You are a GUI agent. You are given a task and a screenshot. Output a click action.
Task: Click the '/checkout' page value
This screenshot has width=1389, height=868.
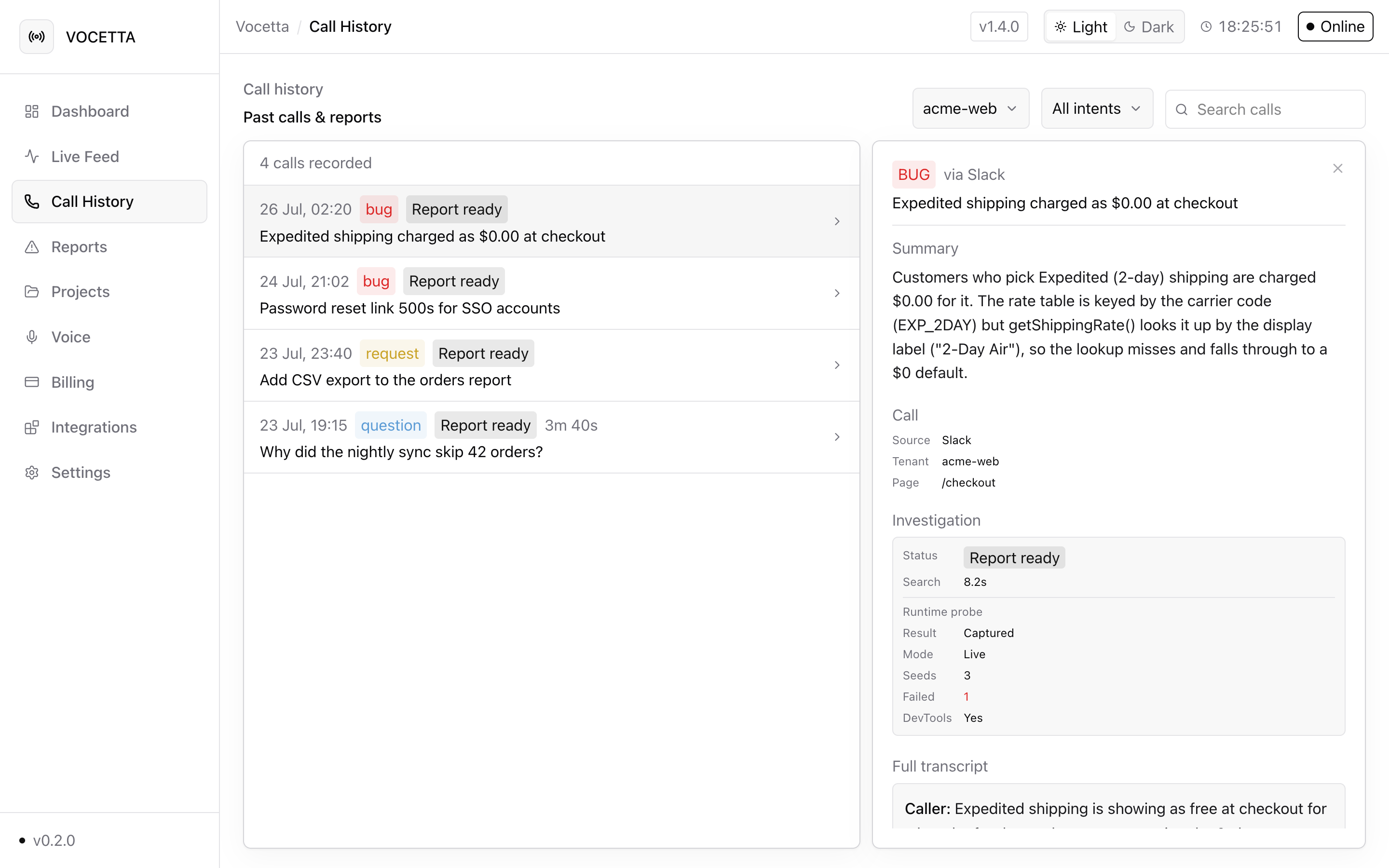(x=968, y=483)
